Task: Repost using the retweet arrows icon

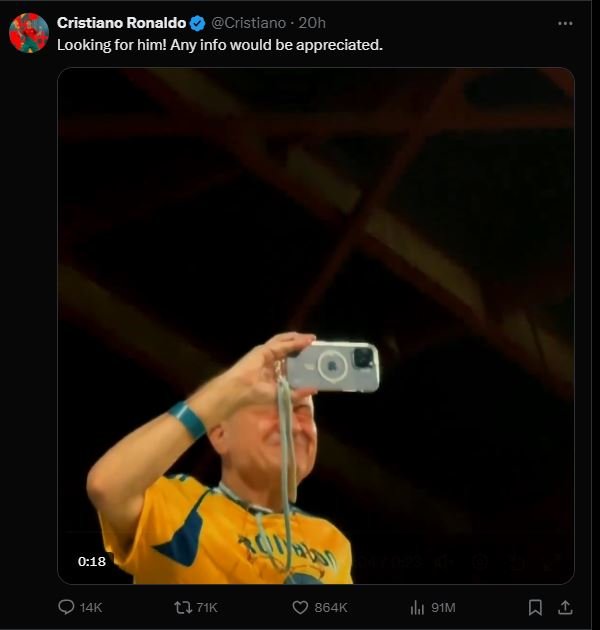Action: coord(183,607)
